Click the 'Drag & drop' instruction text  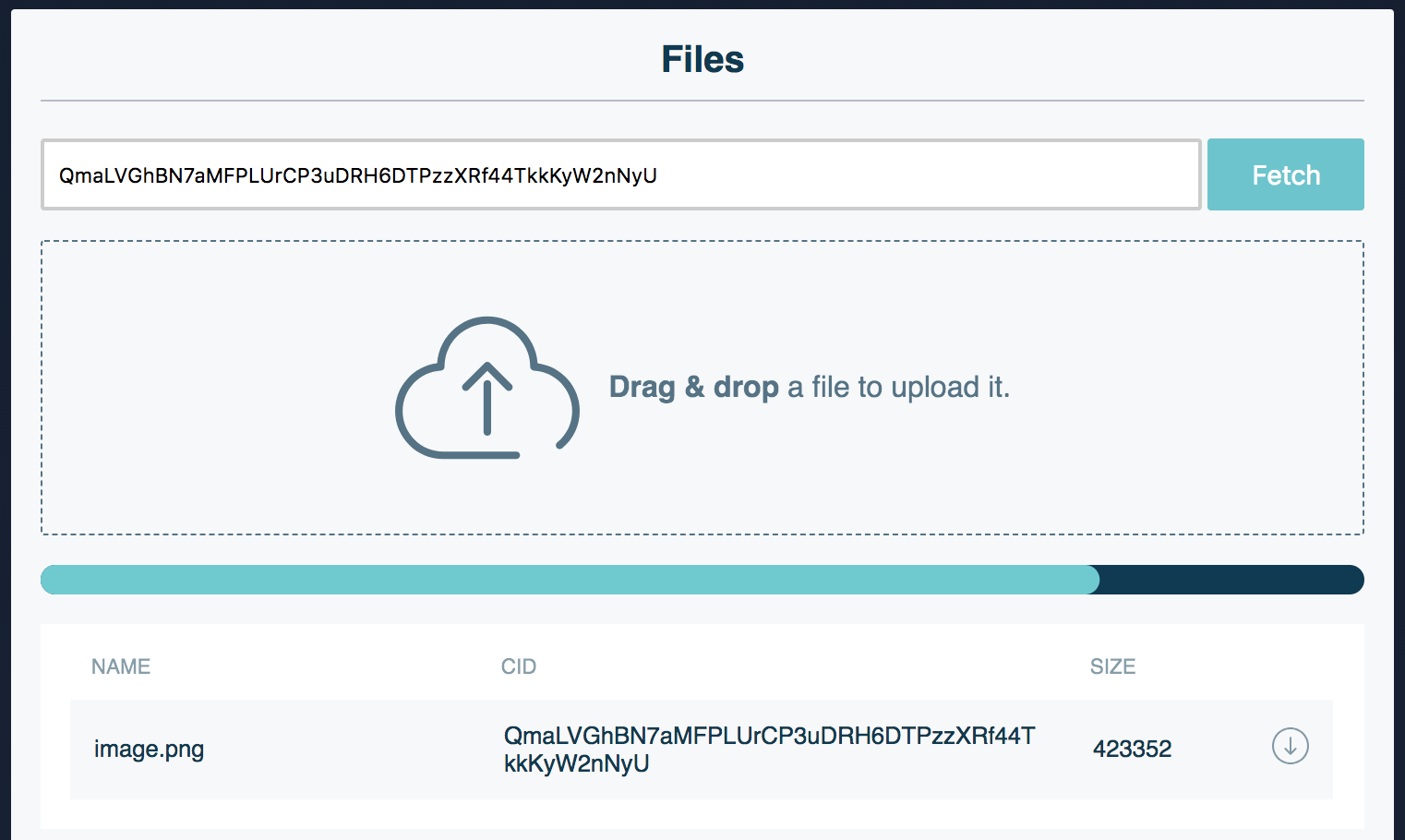pos(695,387)
